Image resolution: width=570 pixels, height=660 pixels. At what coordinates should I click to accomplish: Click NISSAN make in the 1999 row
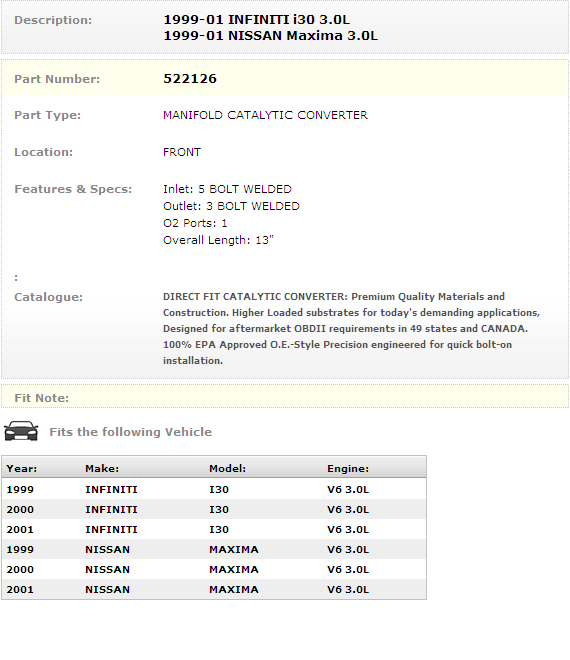click(107, 550)
